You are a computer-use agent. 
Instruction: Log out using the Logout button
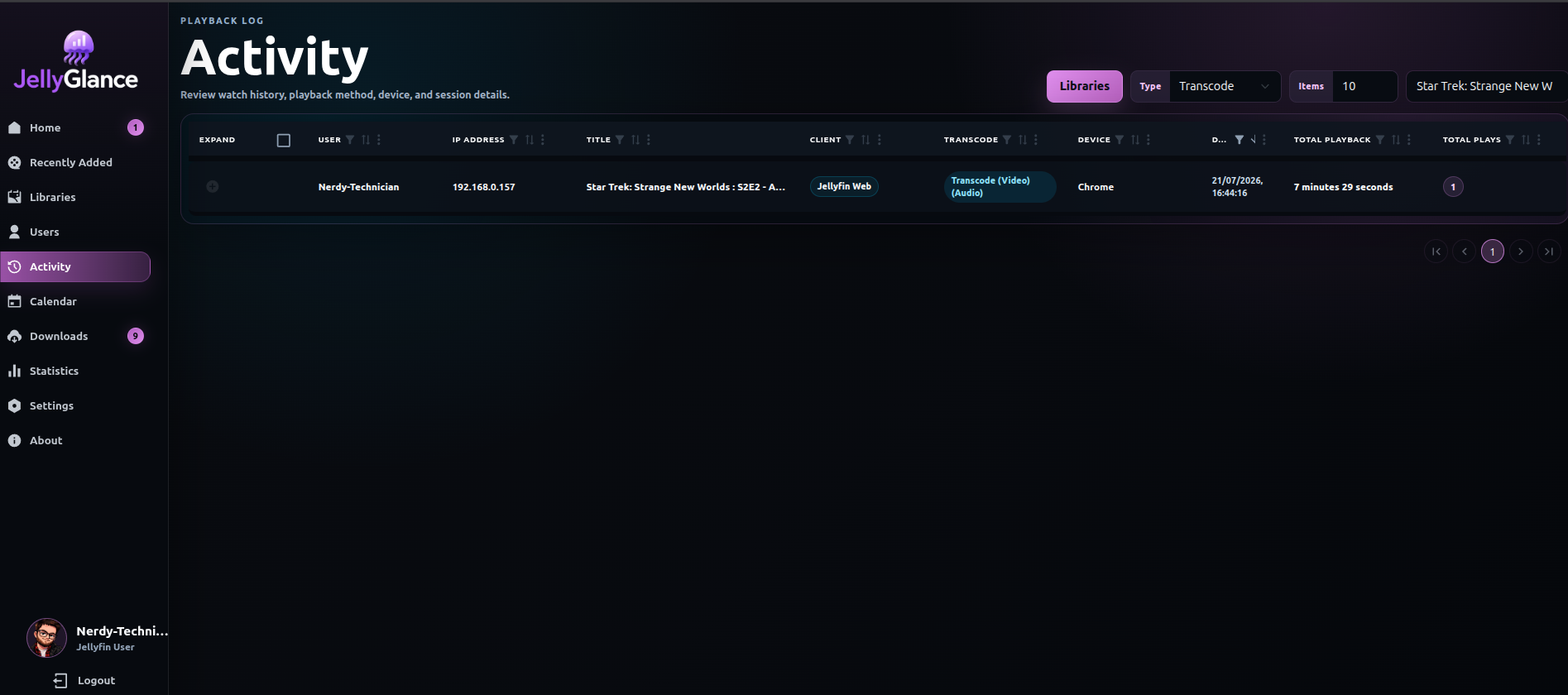(84, 680)
